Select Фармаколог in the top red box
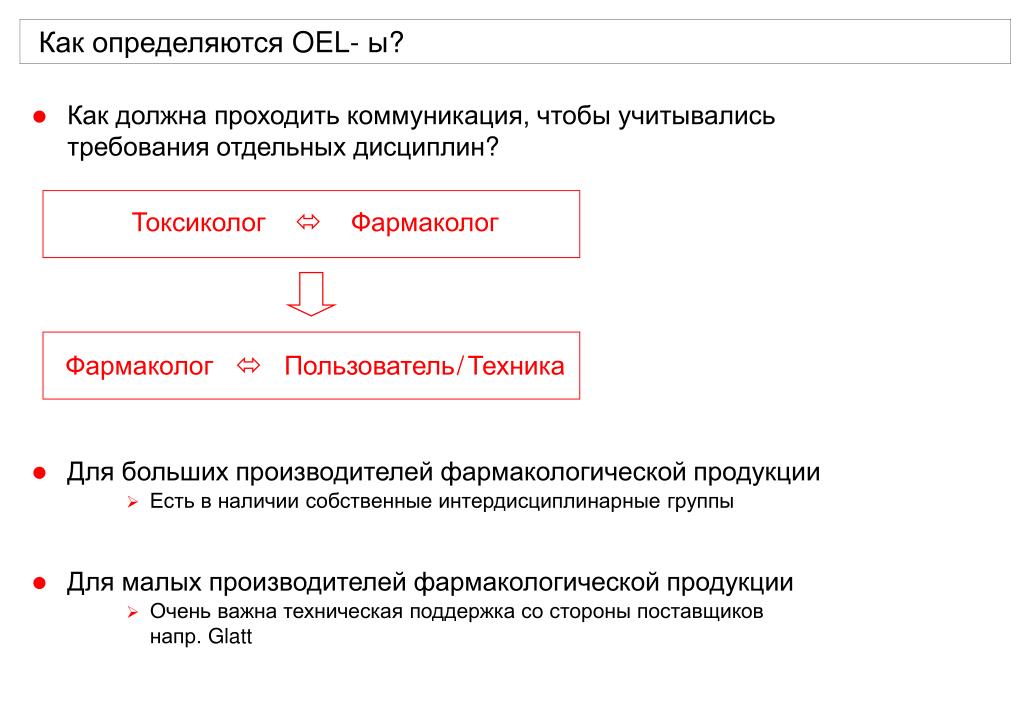This screenshot has width=1024, height=709. 424,223
